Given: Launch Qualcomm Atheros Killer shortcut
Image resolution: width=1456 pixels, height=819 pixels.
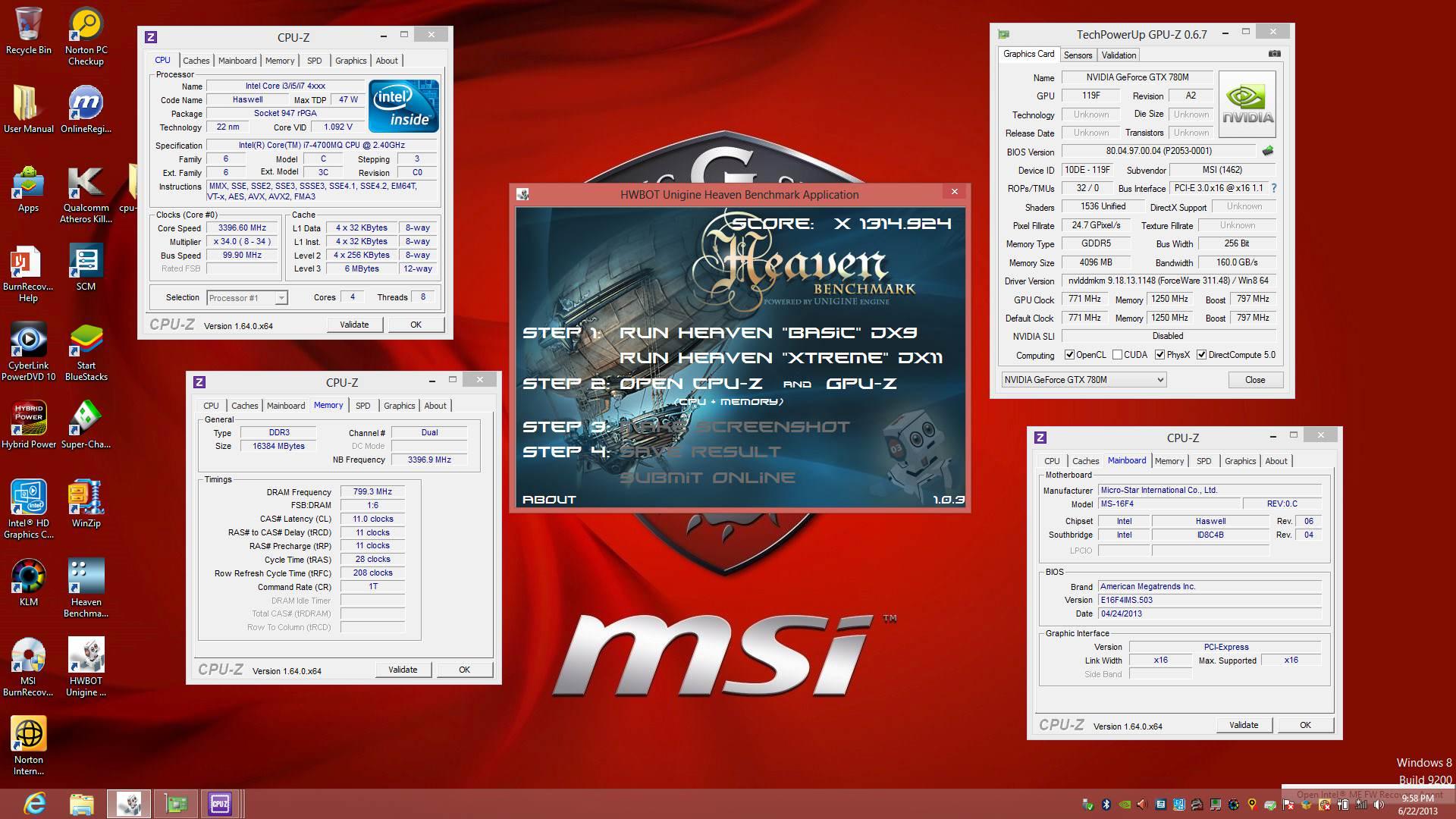Looking at the screenshot, I should [86, 194].
